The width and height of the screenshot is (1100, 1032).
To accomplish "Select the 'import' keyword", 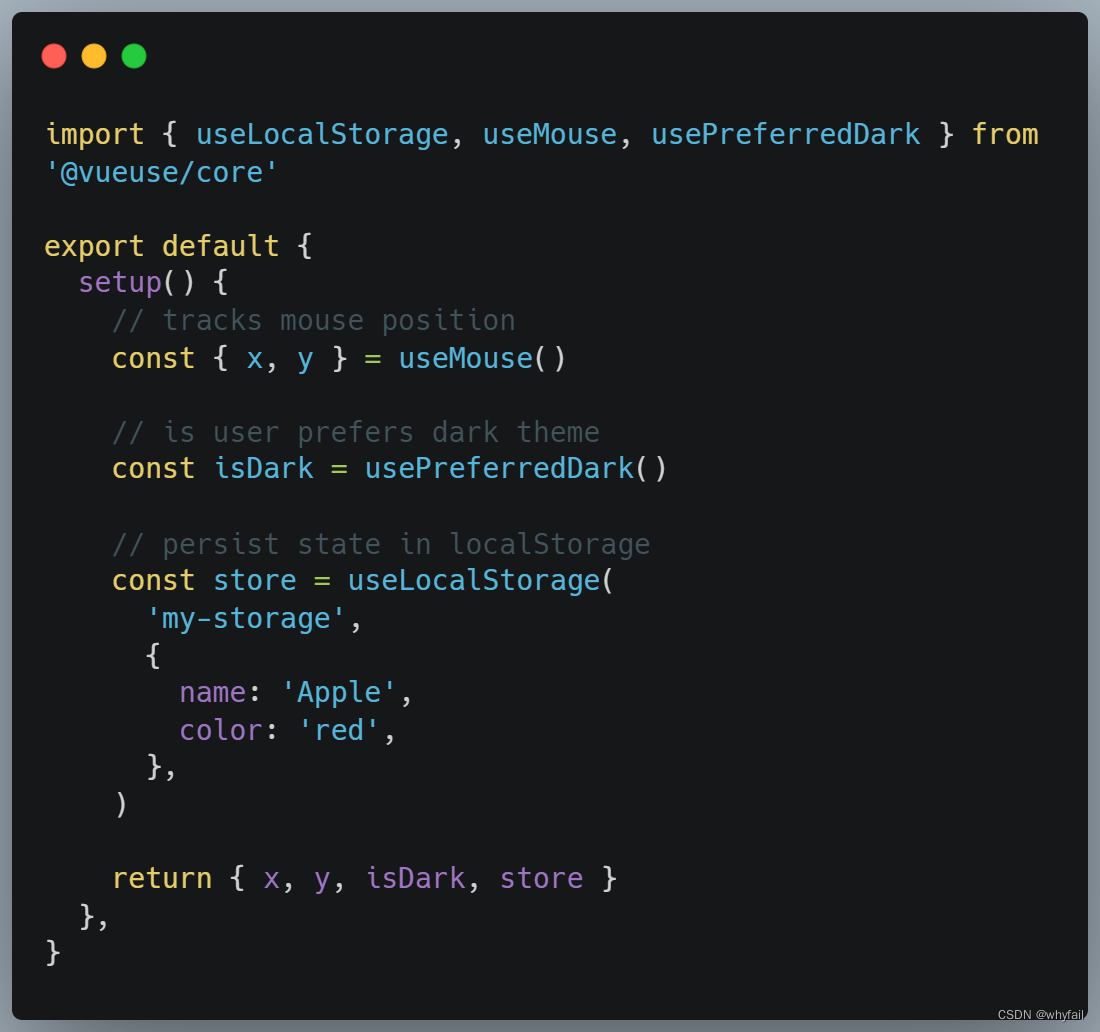I will click(95, 135).
